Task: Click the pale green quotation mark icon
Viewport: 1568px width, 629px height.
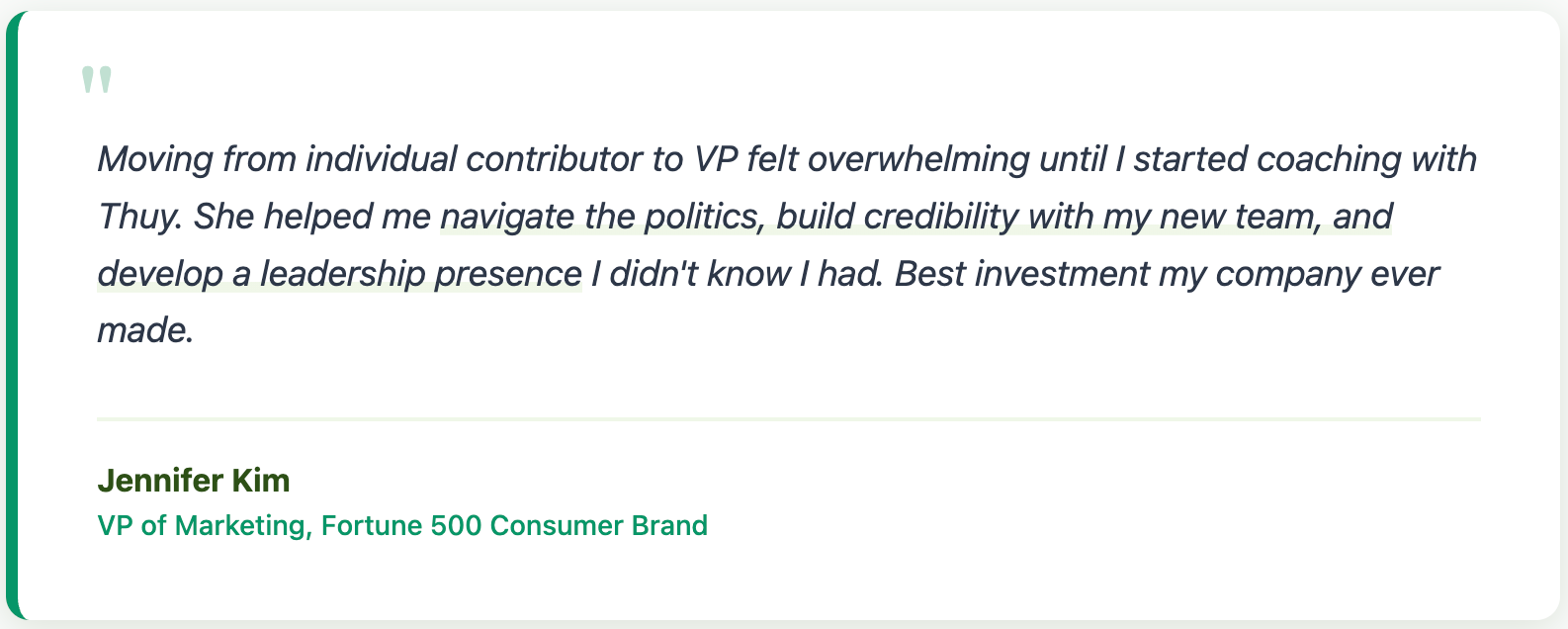Action: pyautogui.click(x=97, y=80)
